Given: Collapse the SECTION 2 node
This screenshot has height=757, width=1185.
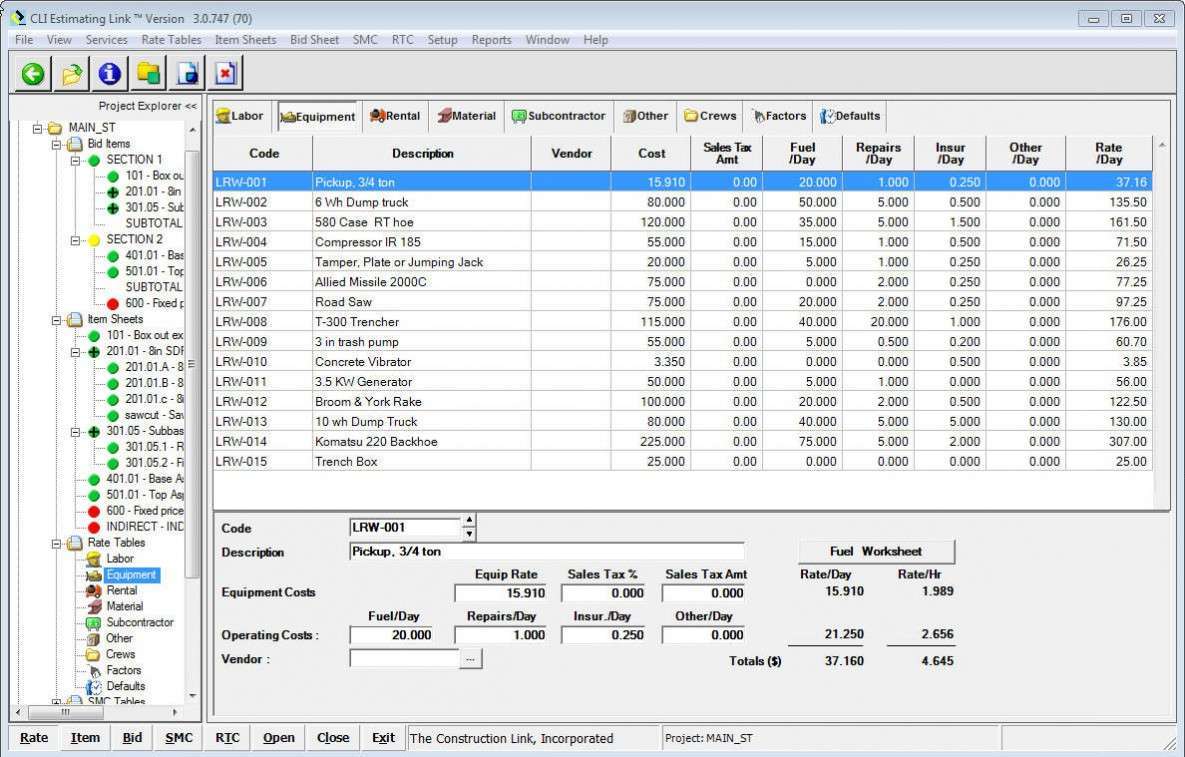Looking at the screenshot, I should (x=75, y=240).
